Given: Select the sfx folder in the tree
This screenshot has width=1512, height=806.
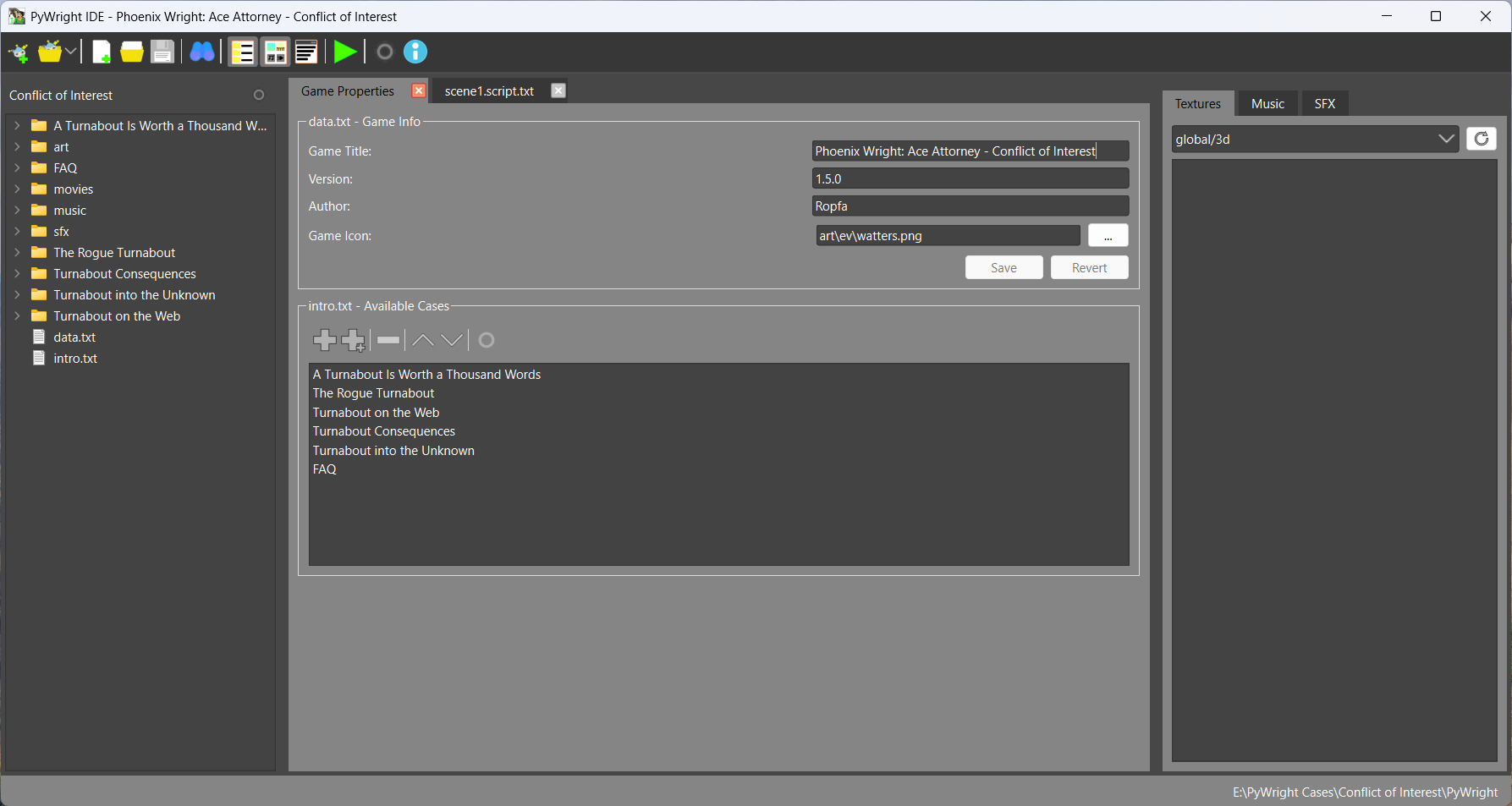Looking at the screenshot, I should [61, 232].
